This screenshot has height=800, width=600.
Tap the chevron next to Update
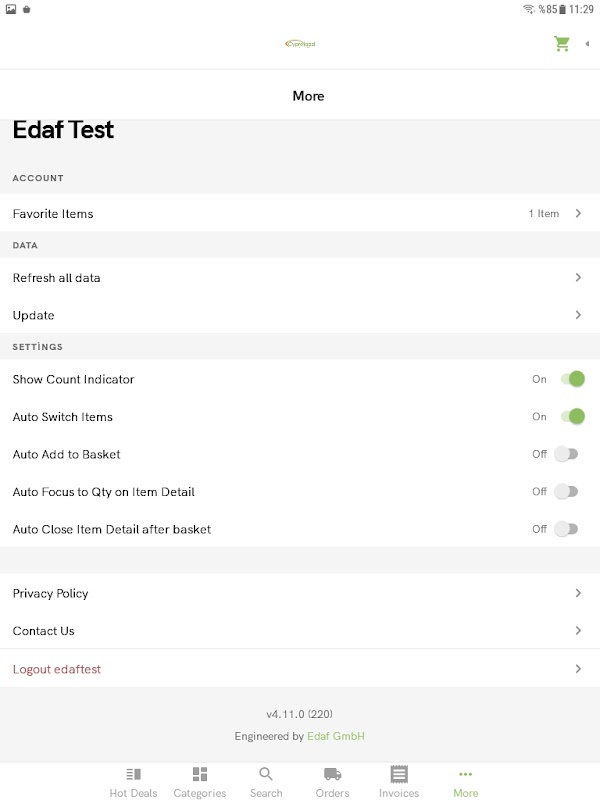click(x=578, y=315)
